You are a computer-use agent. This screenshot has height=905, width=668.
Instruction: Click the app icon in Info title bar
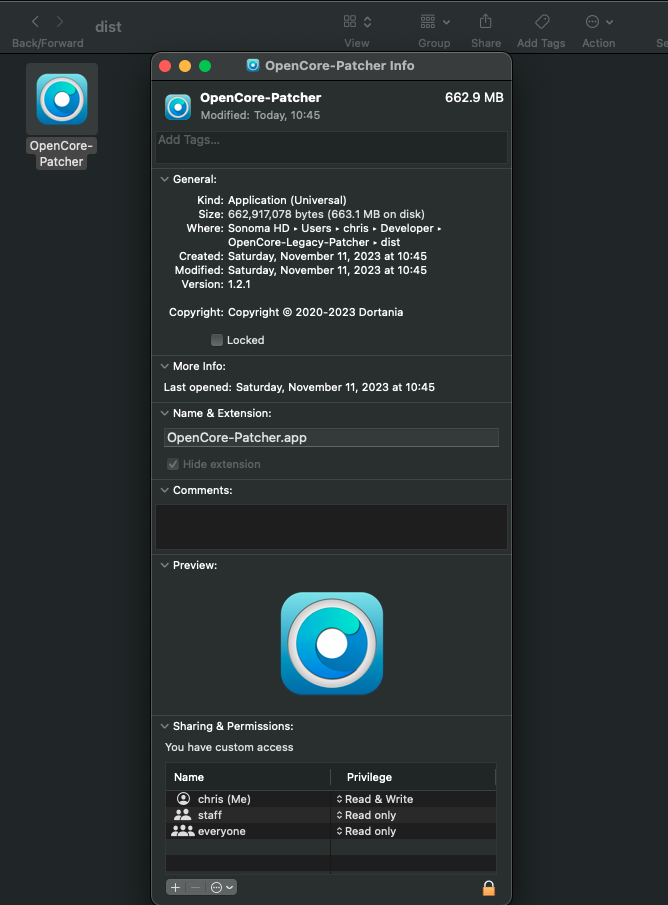pos(253,65)
